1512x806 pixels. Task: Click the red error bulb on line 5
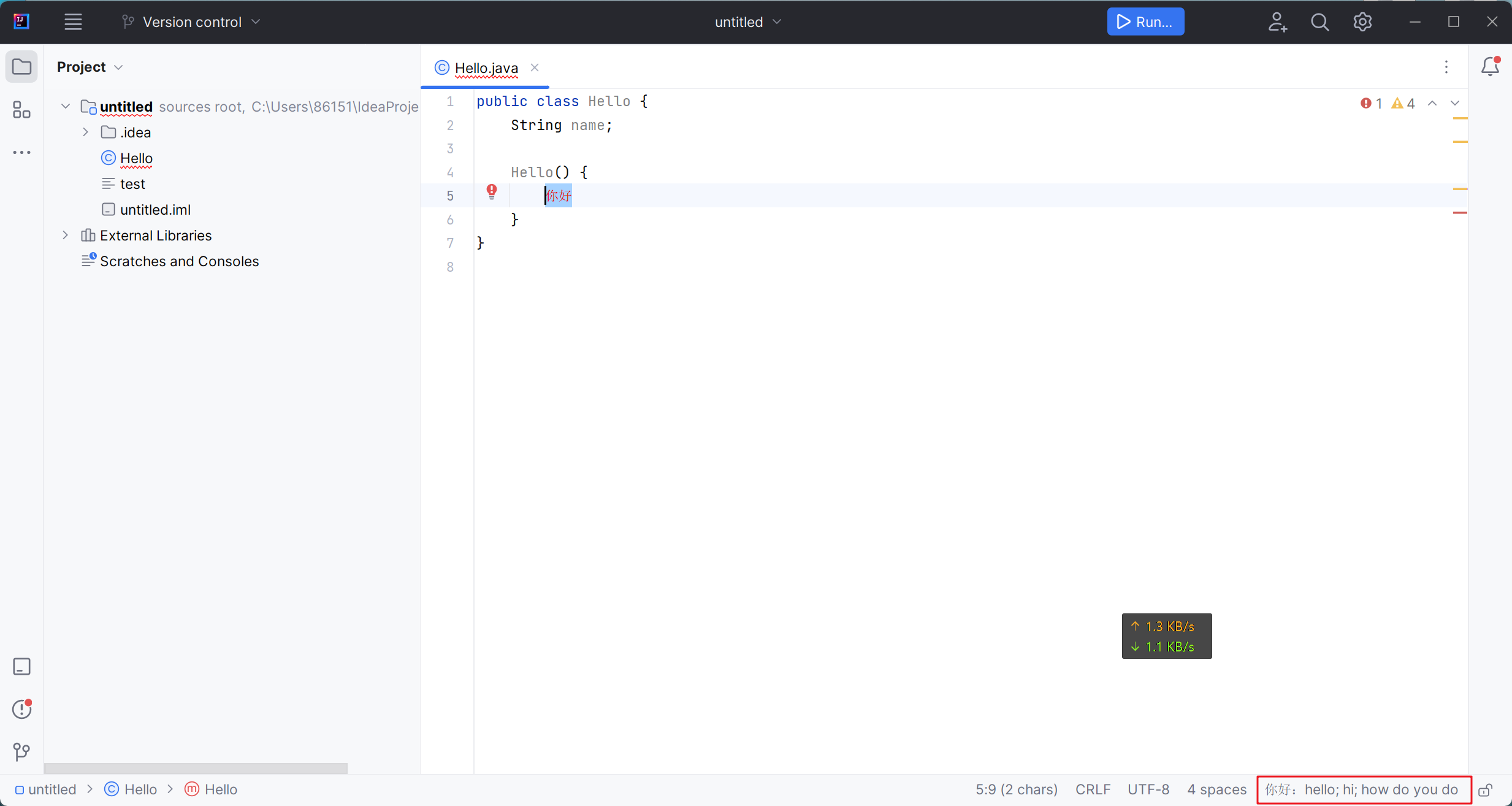point(492,192)
